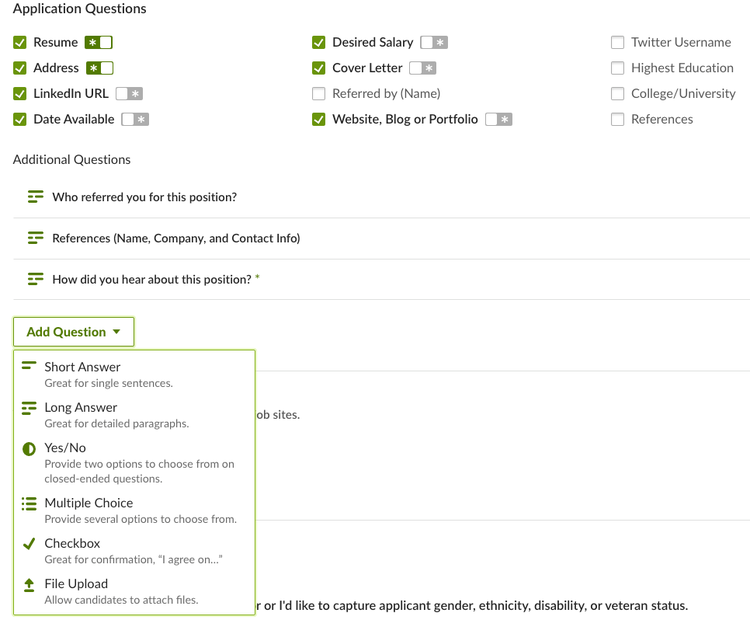Screen dimensions: 750x620
Task: Toggle Desired Salary required switch on
Action: 434,42
